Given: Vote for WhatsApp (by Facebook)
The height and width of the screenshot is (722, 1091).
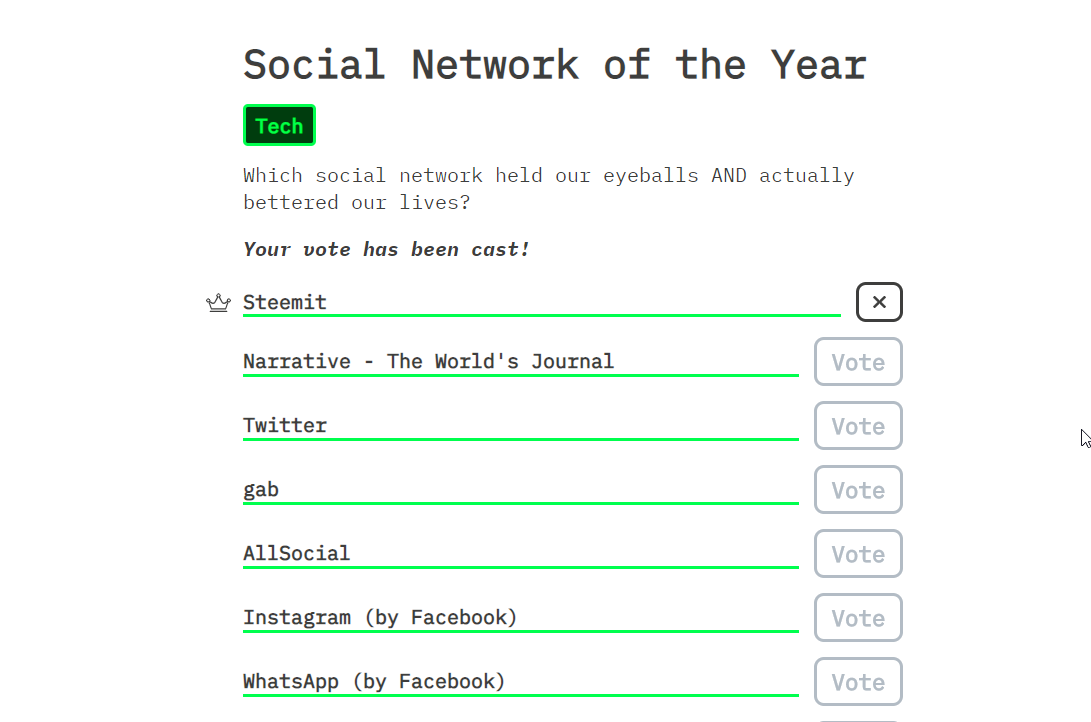Looking at the screenshot, I should pyautogui.click(x=858, y=682).
